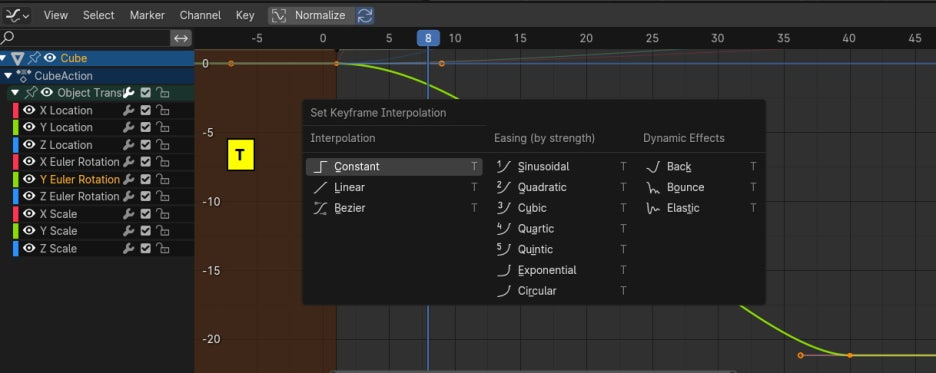Select Constant interpolation
Image resolution: width=936 pixels, height=373 pixels.
pyautogui.click(x=394, y=167)
